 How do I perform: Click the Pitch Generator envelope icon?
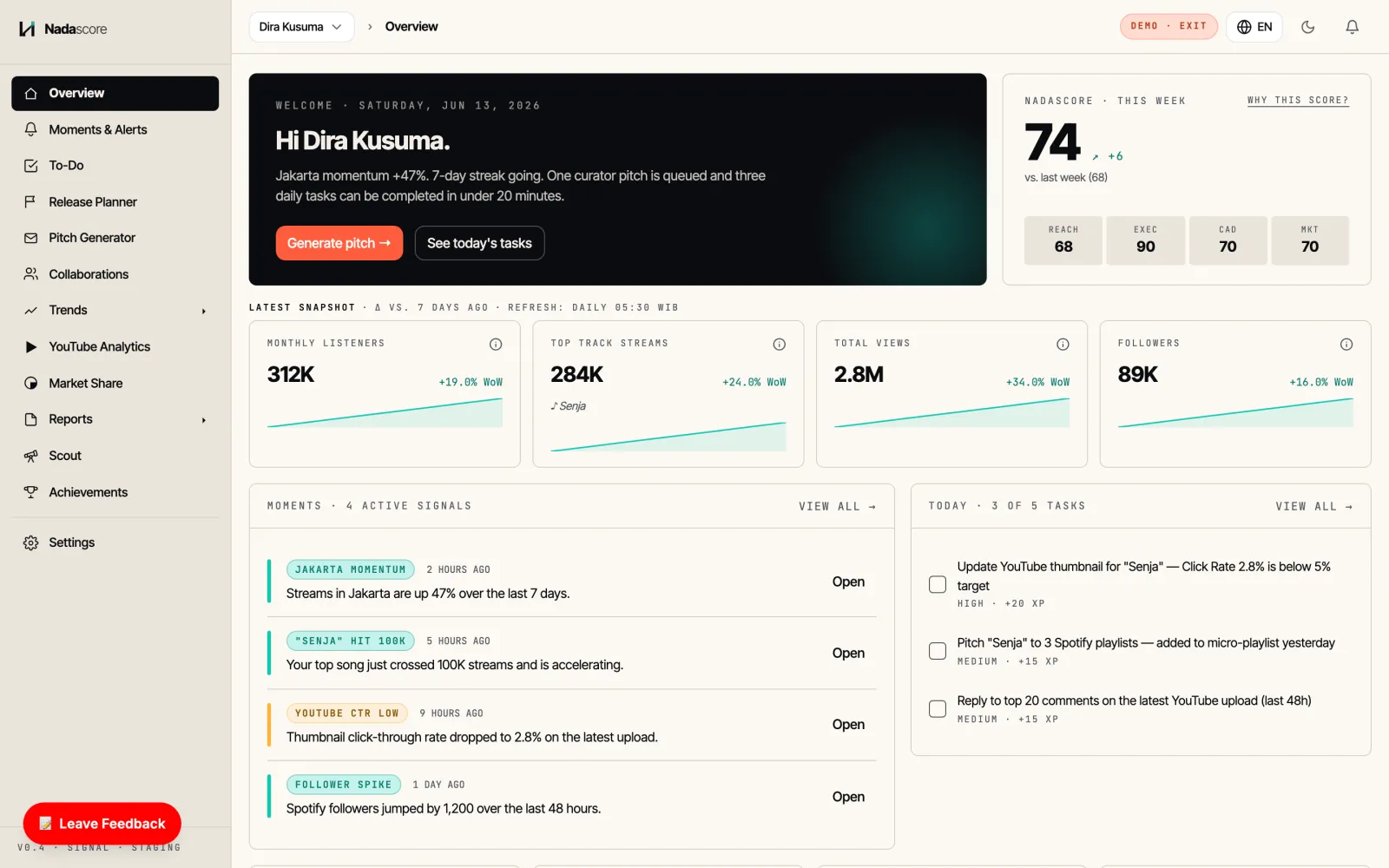point(31,238)
